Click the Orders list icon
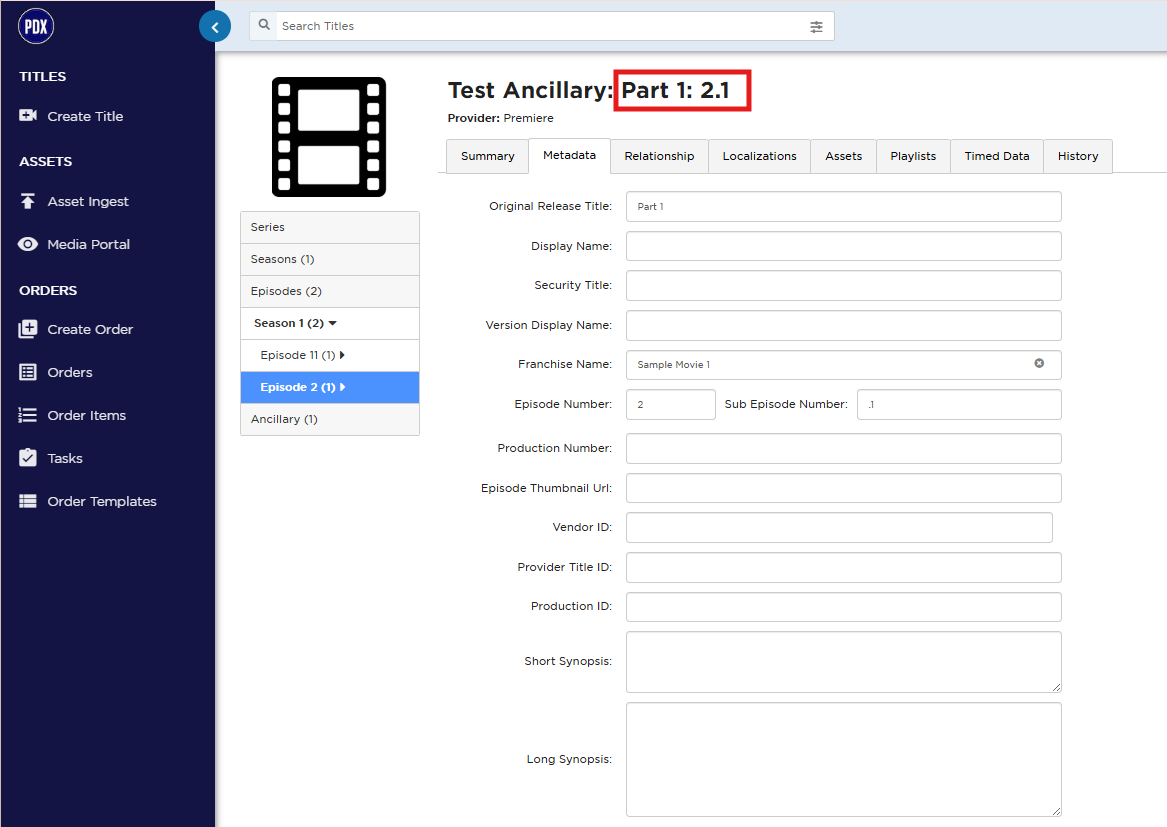 click(28, 372)
